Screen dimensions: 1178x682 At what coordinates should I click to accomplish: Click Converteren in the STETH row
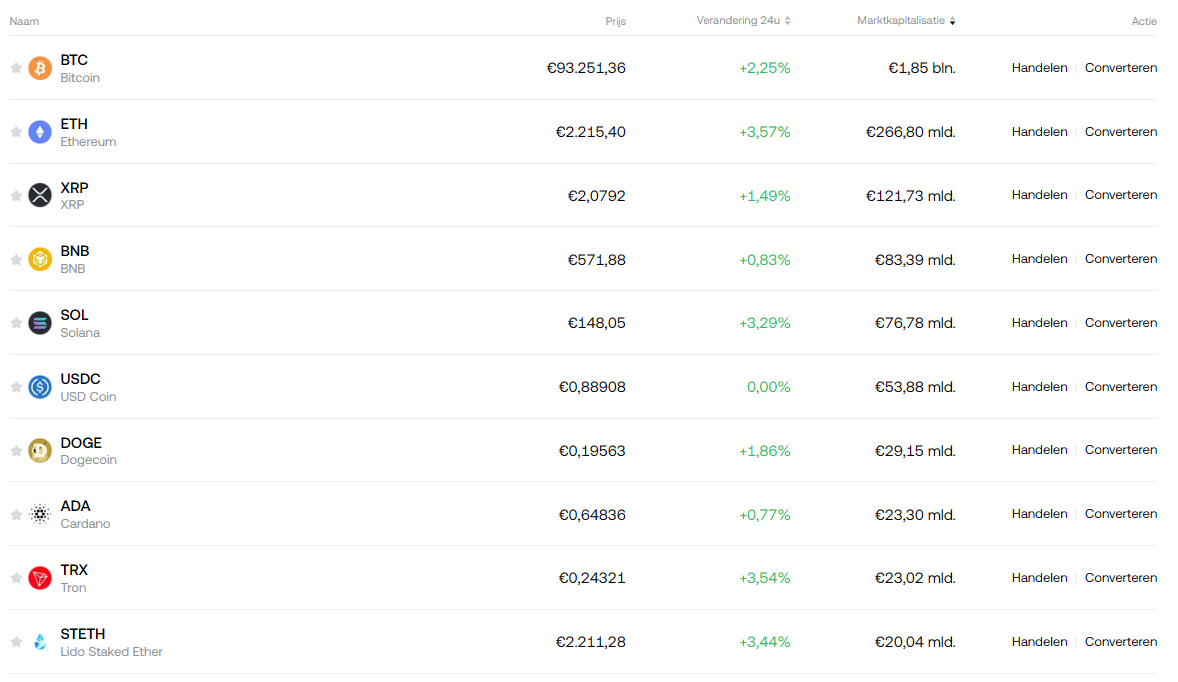click(x=1121, y=642)
